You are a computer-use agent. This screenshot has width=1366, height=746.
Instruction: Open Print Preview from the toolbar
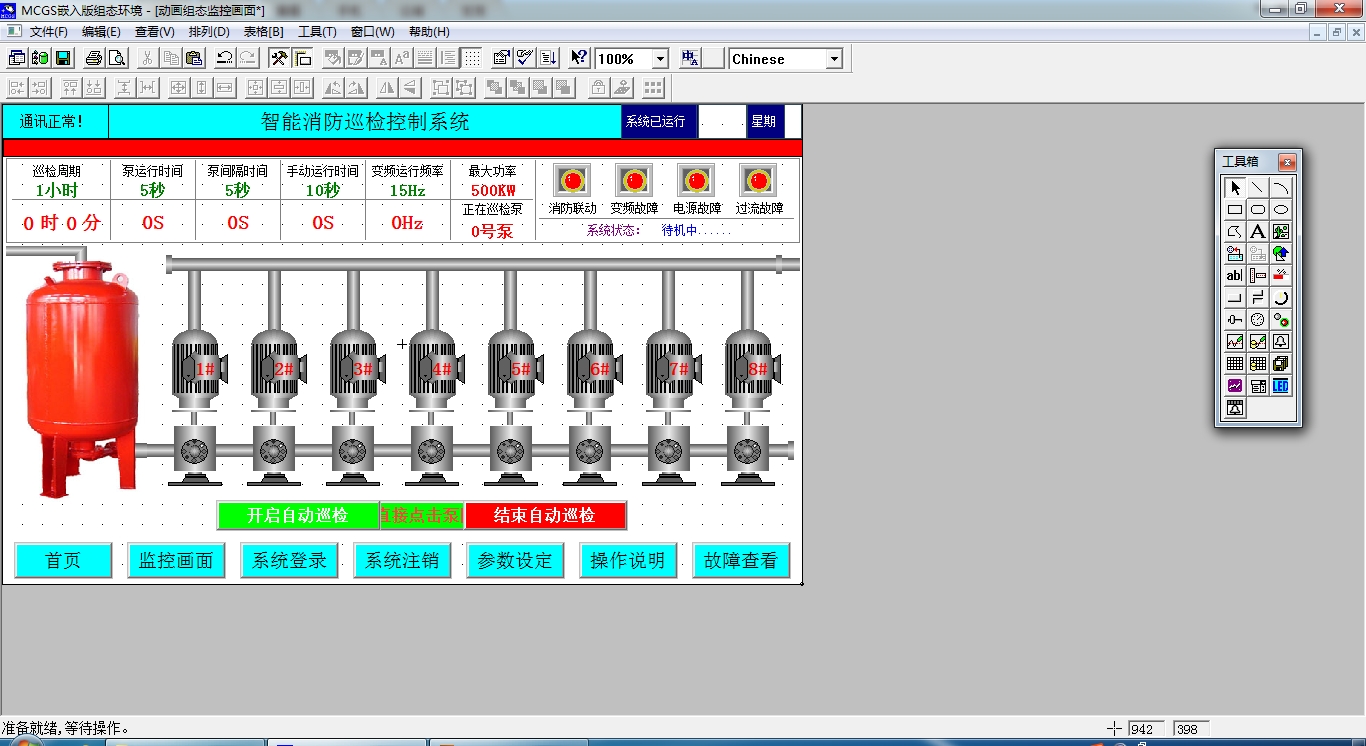coord(116,58)
